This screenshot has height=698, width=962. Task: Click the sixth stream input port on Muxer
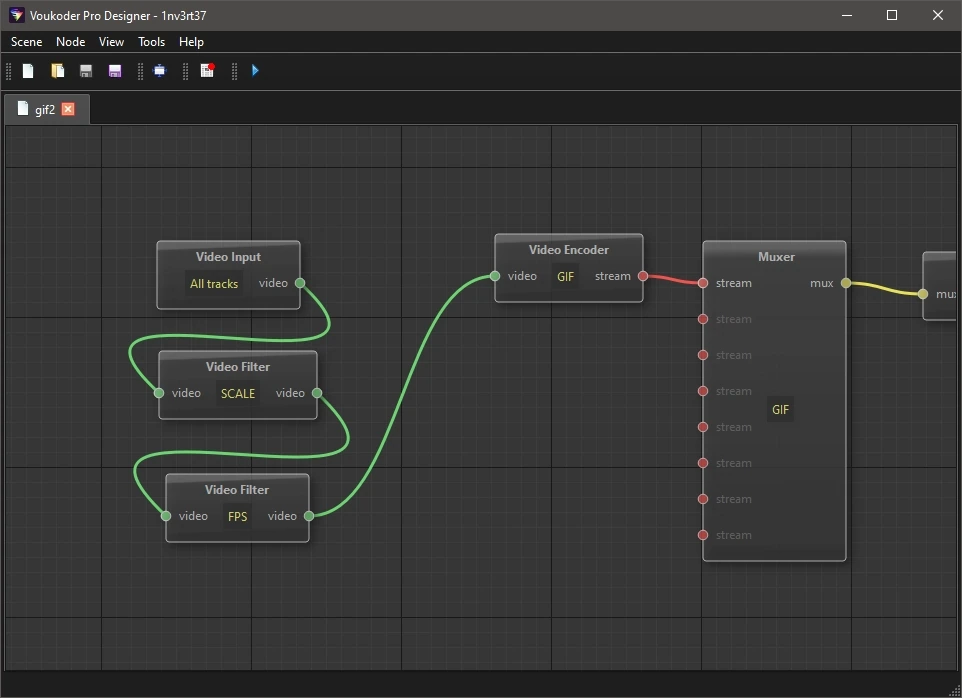pos(703,463)
